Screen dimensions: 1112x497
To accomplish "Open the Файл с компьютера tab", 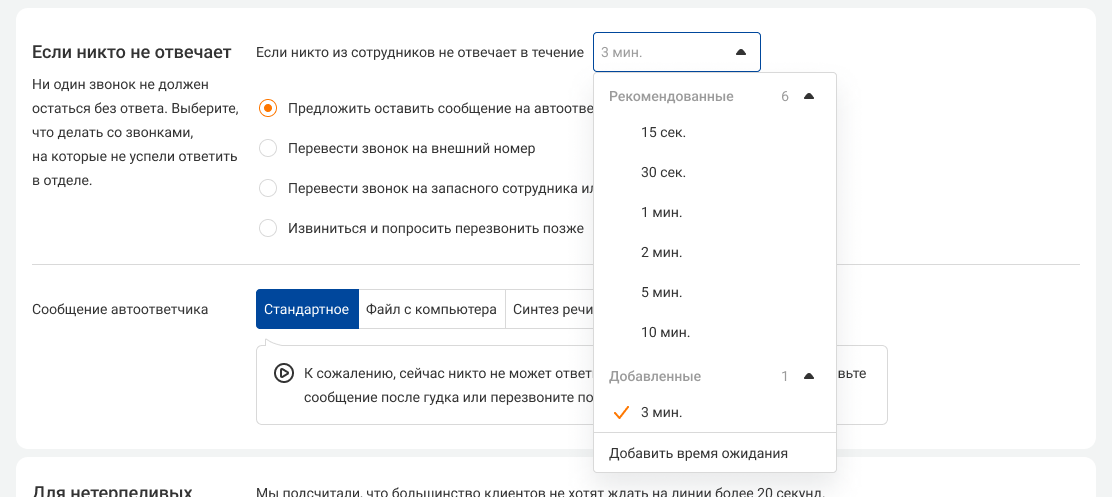I will [431, 309].
